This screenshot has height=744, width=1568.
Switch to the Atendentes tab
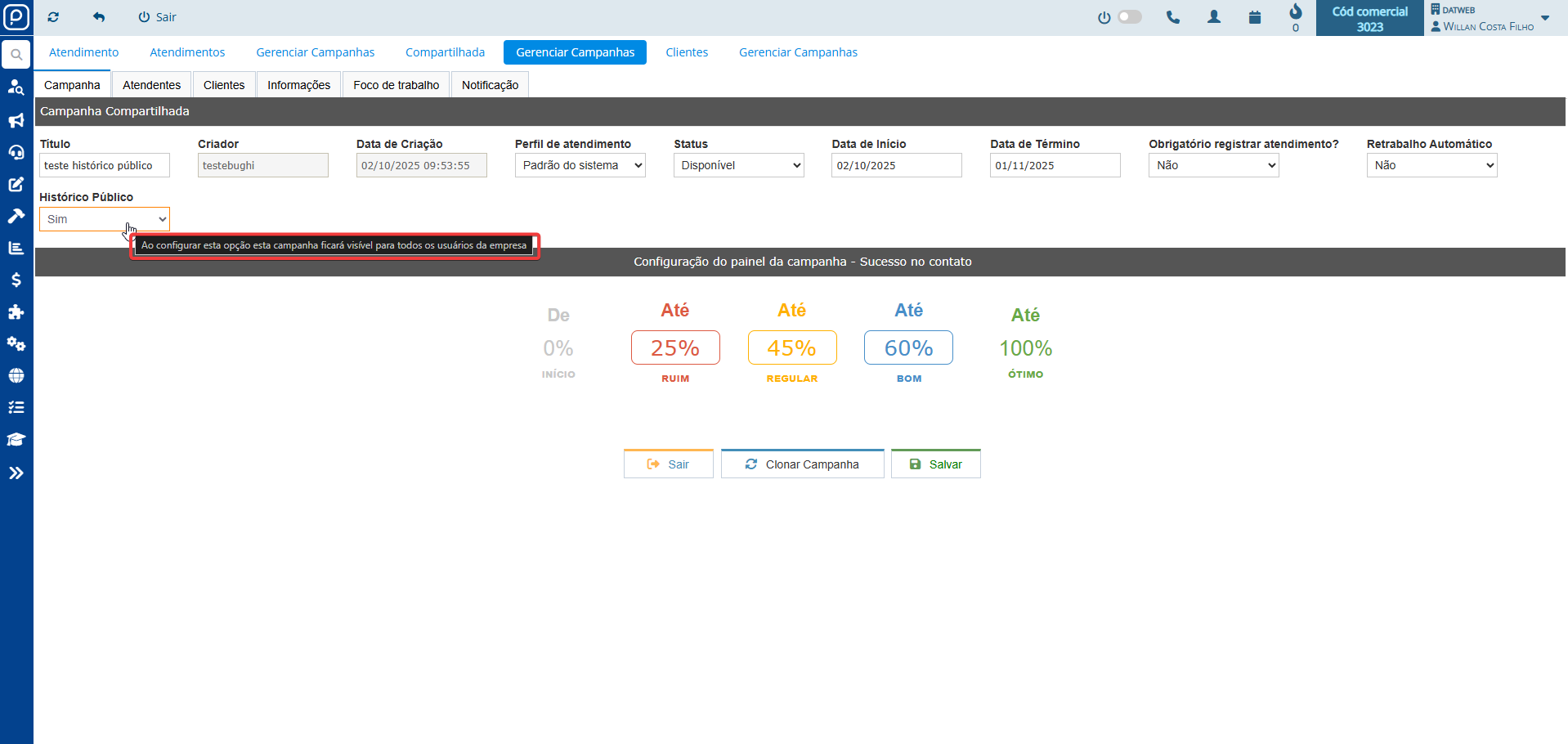[x=151, y=85]
